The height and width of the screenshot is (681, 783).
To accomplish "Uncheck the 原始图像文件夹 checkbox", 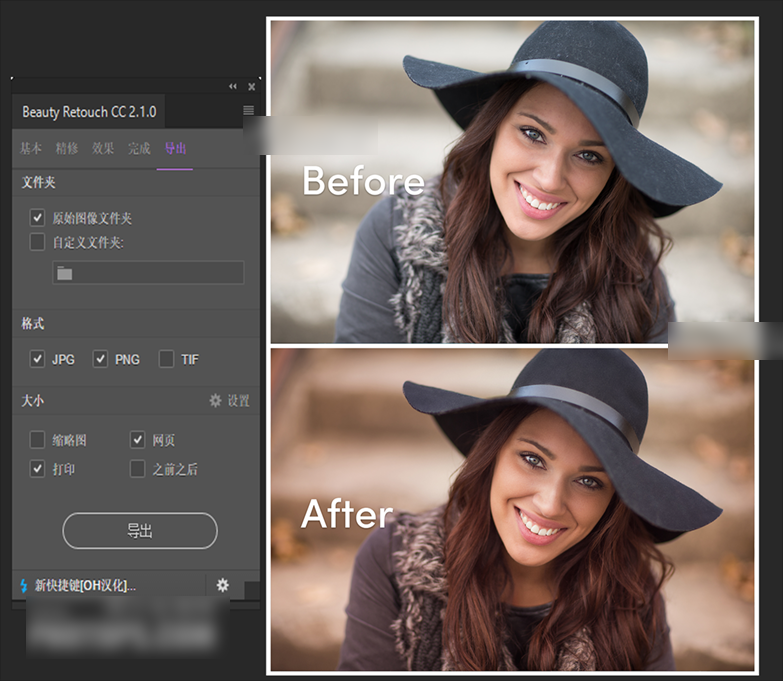I will tap(37, 217).
